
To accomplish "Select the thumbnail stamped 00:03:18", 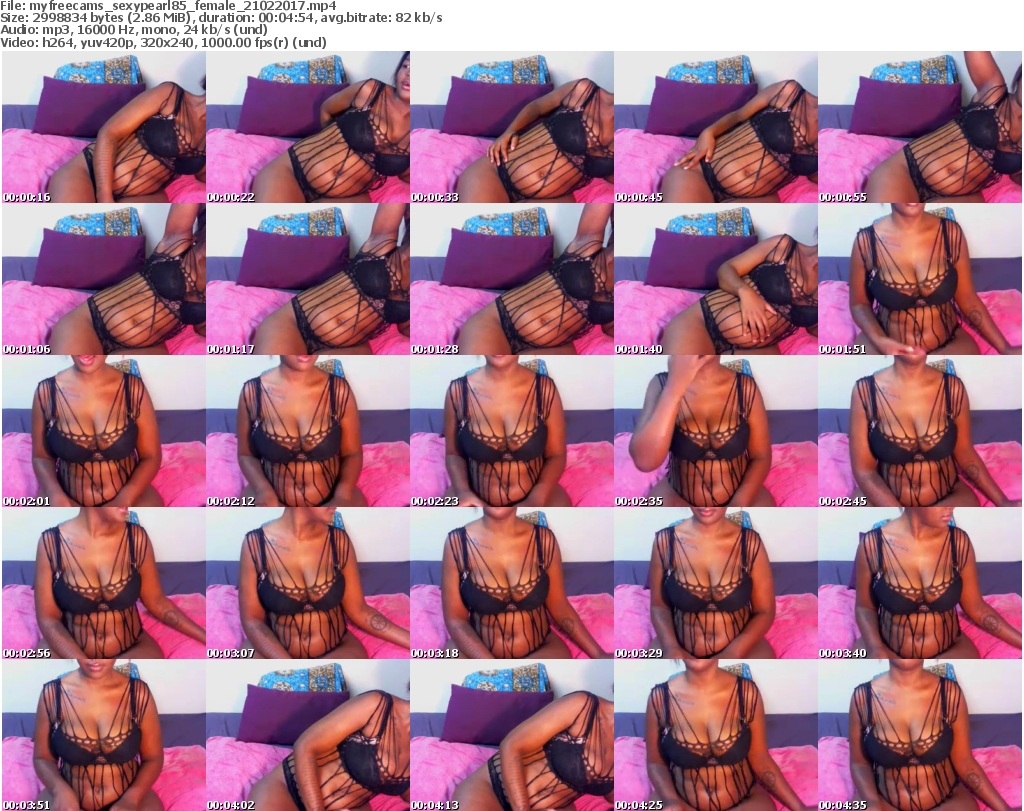I will [512, 584].
